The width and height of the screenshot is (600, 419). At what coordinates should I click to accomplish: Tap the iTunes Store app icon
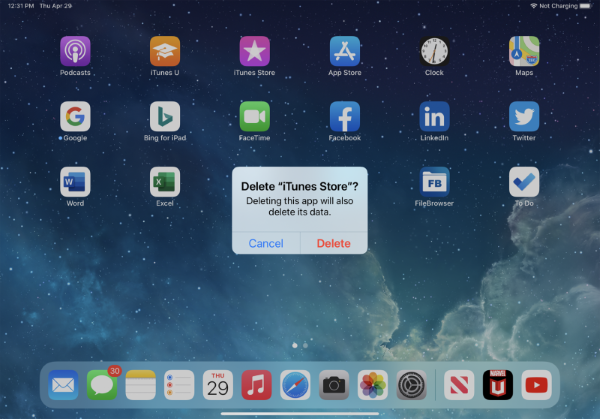(x=254, y=51)
